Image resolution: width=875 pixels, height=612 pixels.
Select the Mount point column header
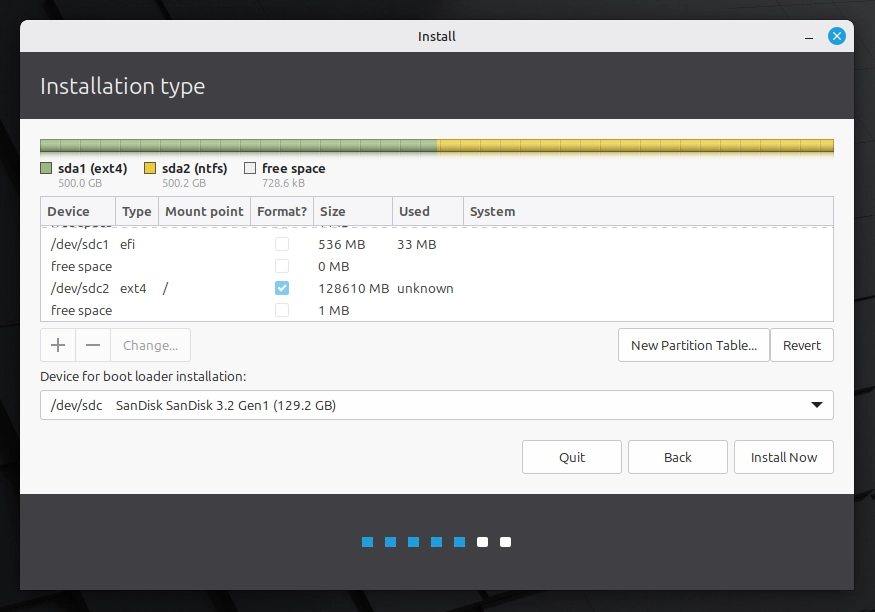point(203,211)
